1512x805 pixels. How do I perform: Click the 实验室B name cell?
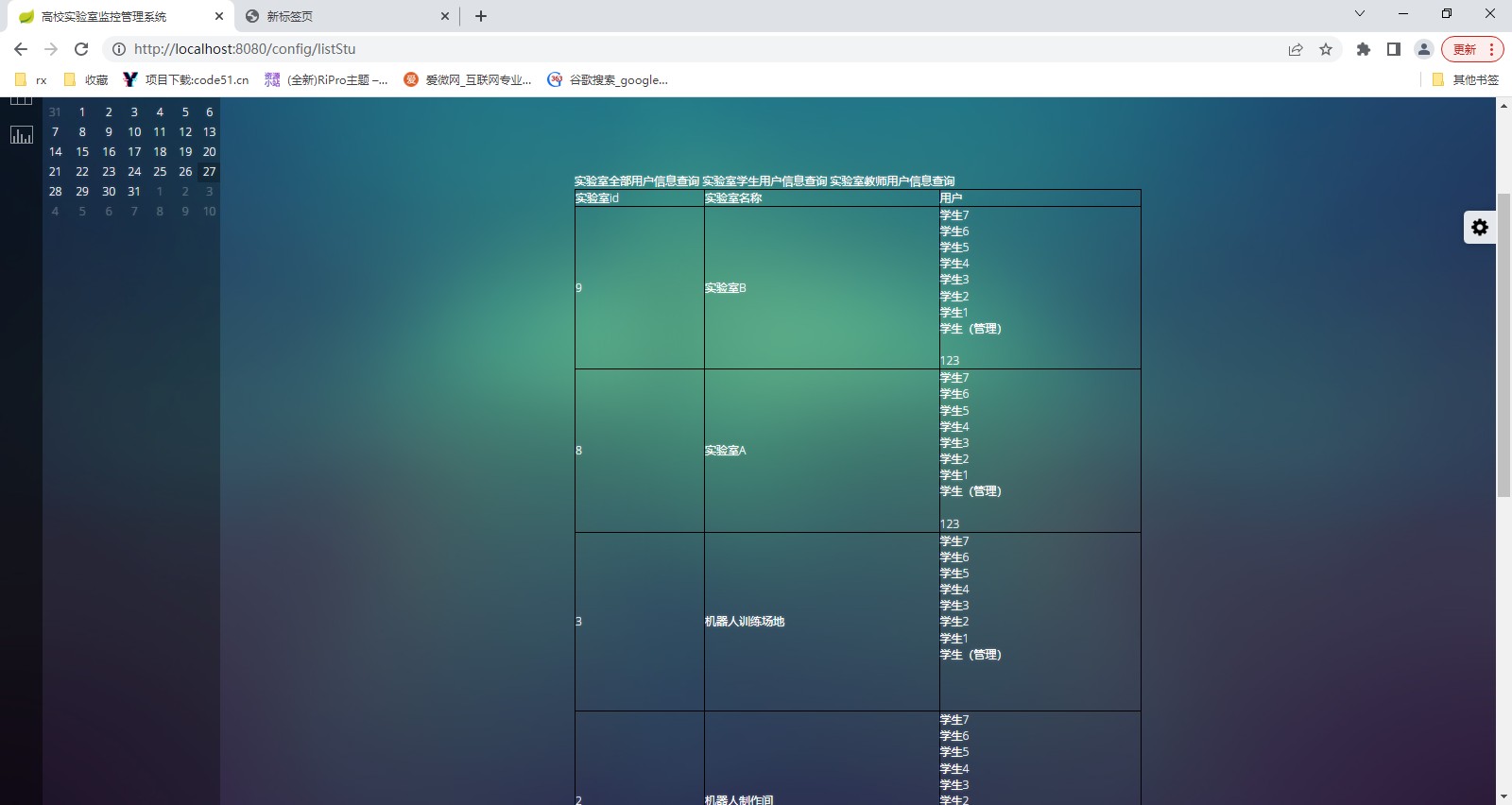pyautogui.click(x=822, y=288)
